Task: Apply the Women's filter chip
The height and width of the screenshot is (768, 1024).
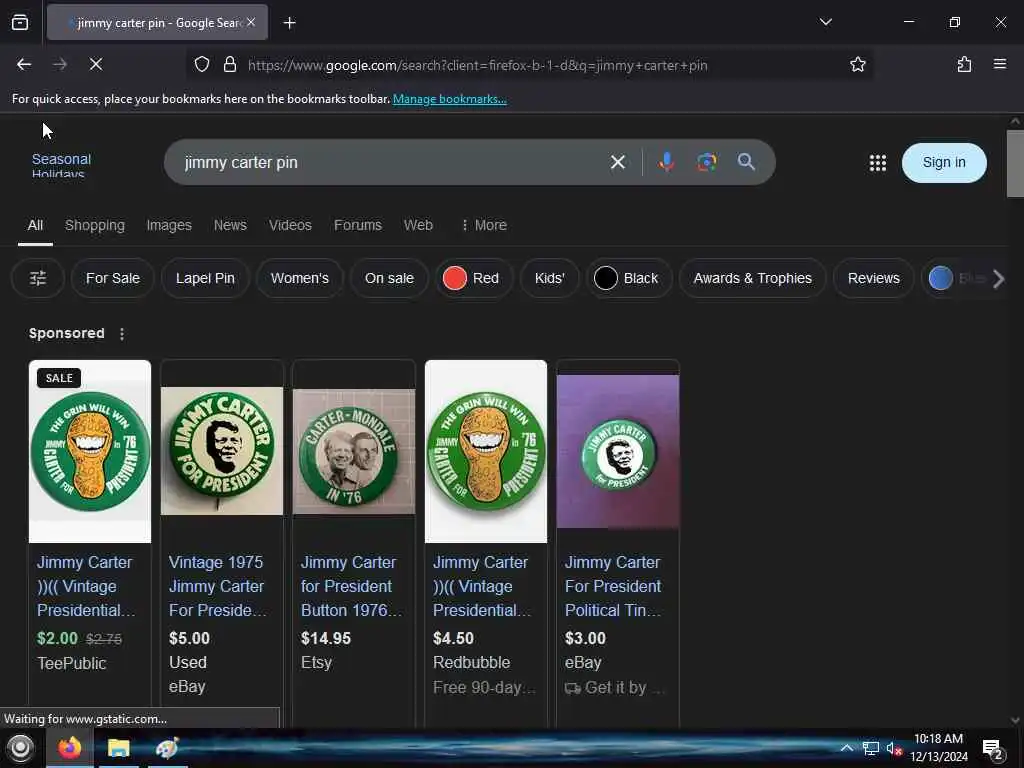Action: [x=300, y=278]
